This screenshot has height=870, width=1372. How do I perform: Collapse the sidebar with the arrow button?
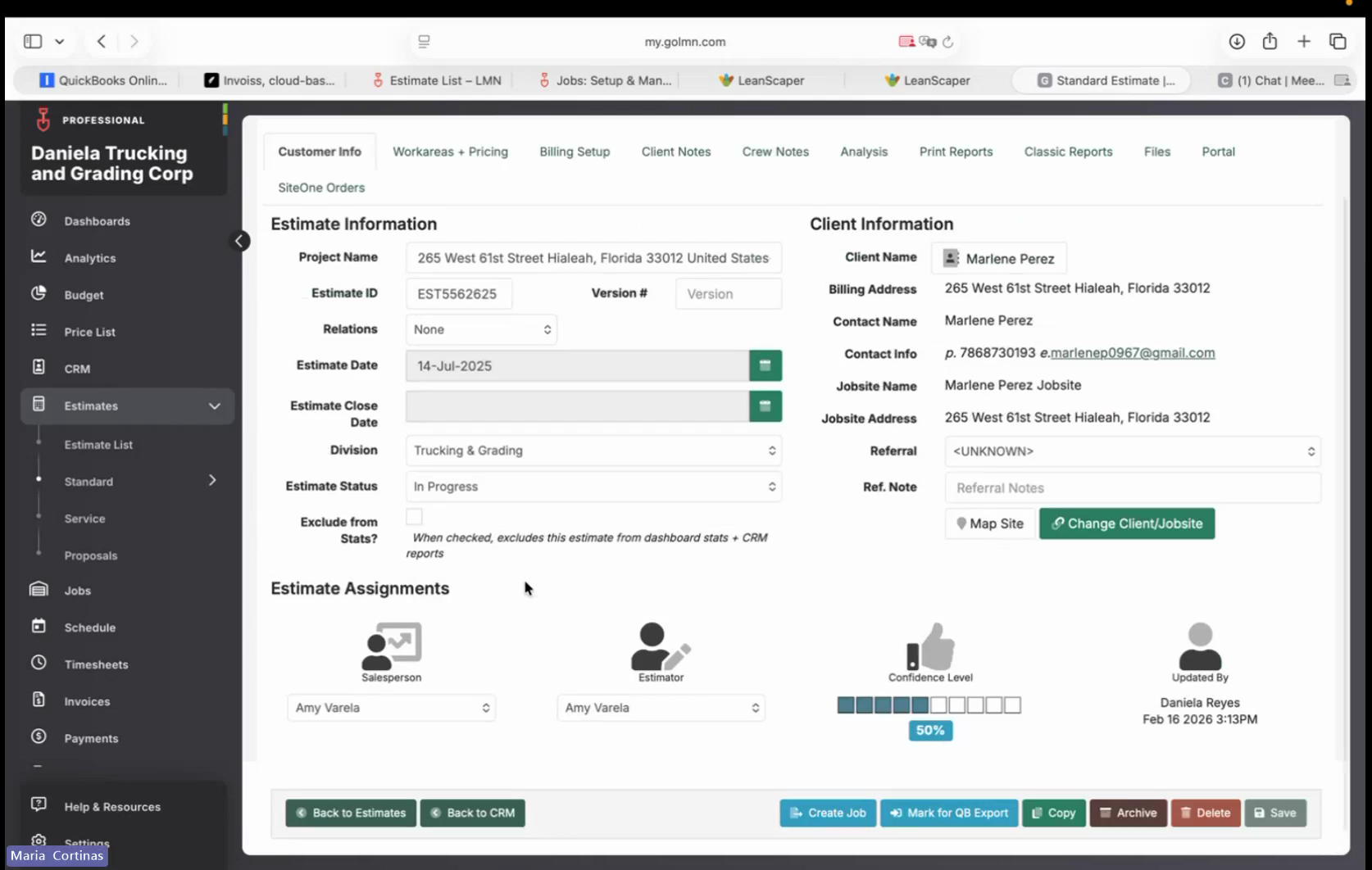point(239,241)
